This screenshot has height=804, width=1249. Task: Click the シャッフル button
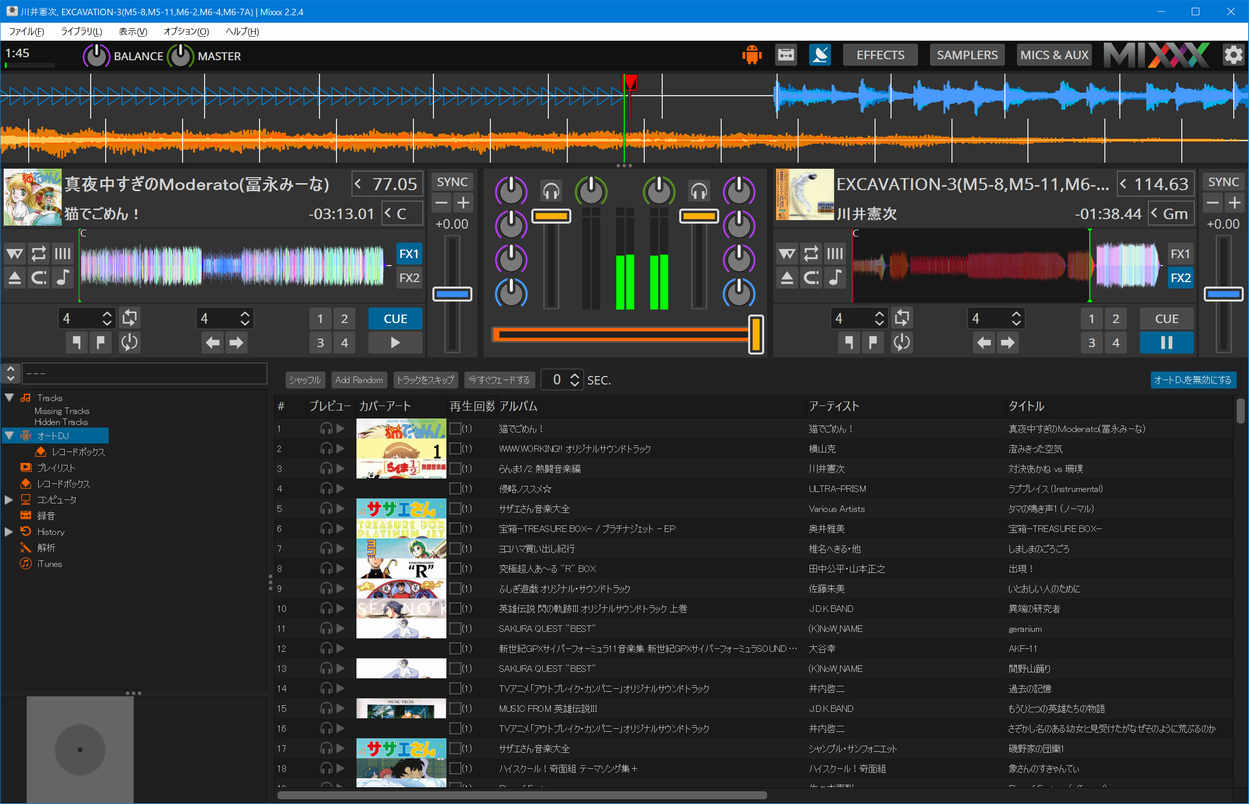click(x=305, y=380)
